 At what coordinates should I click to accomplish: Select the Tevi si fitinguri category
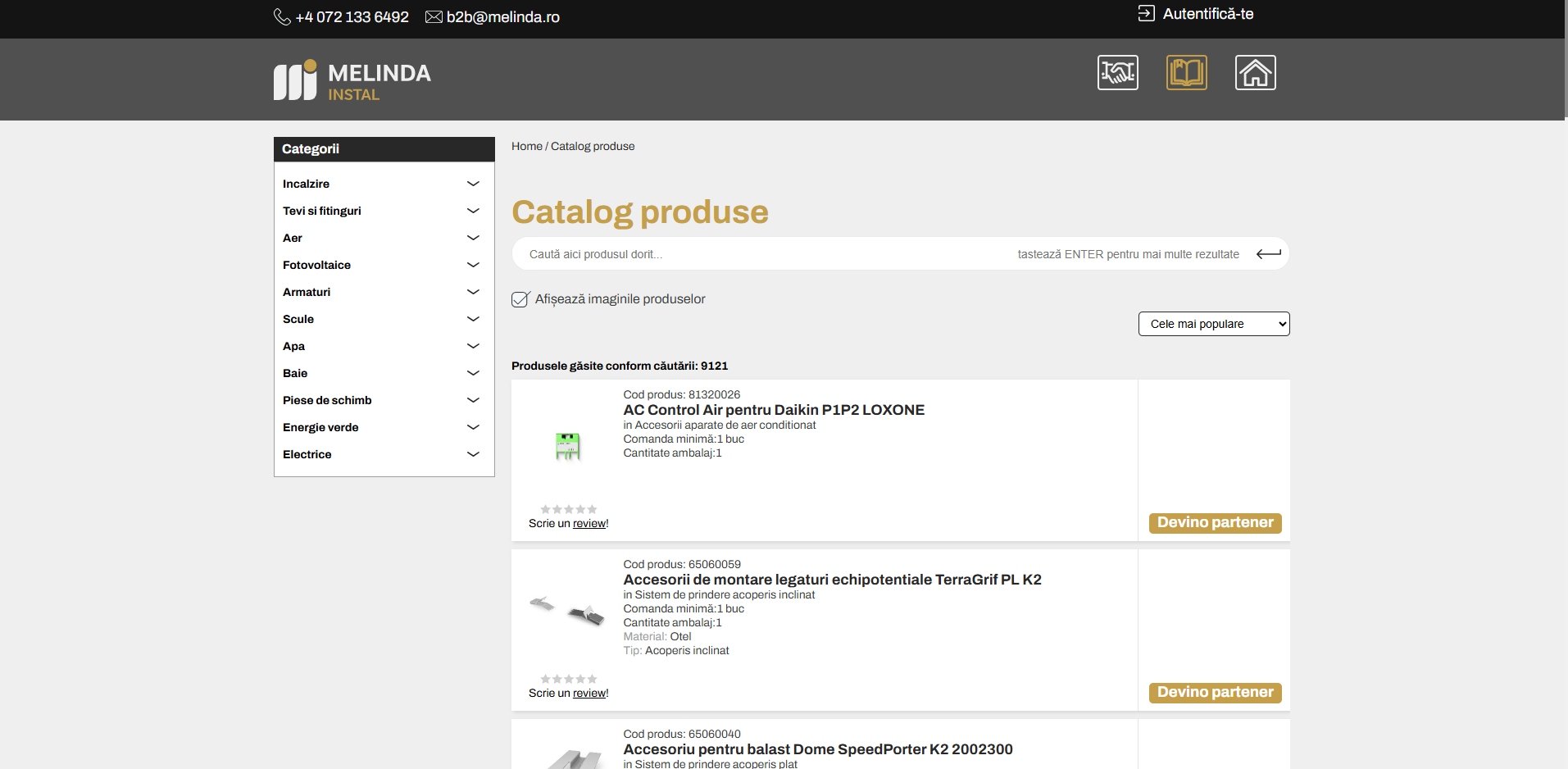coord(322,211)
